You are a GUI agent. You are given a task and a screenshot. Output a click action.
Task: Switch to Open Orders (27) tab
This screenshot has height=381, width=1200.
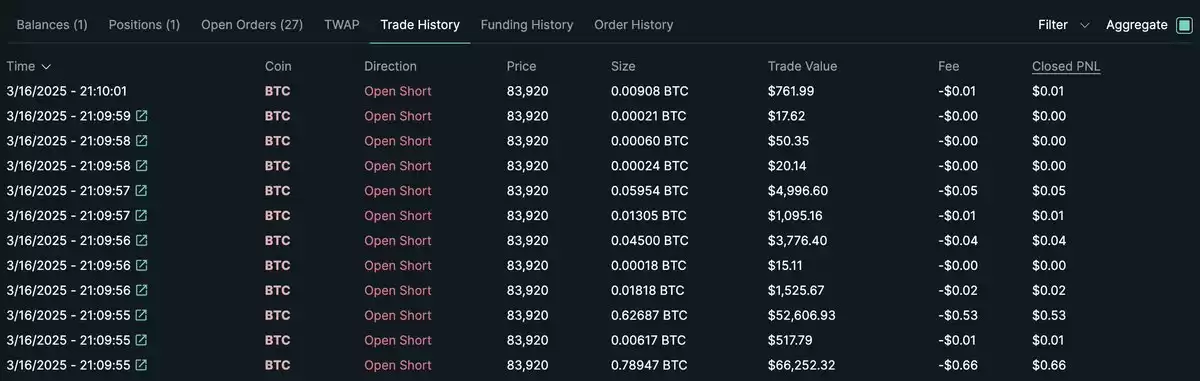(x=252, y=25)
